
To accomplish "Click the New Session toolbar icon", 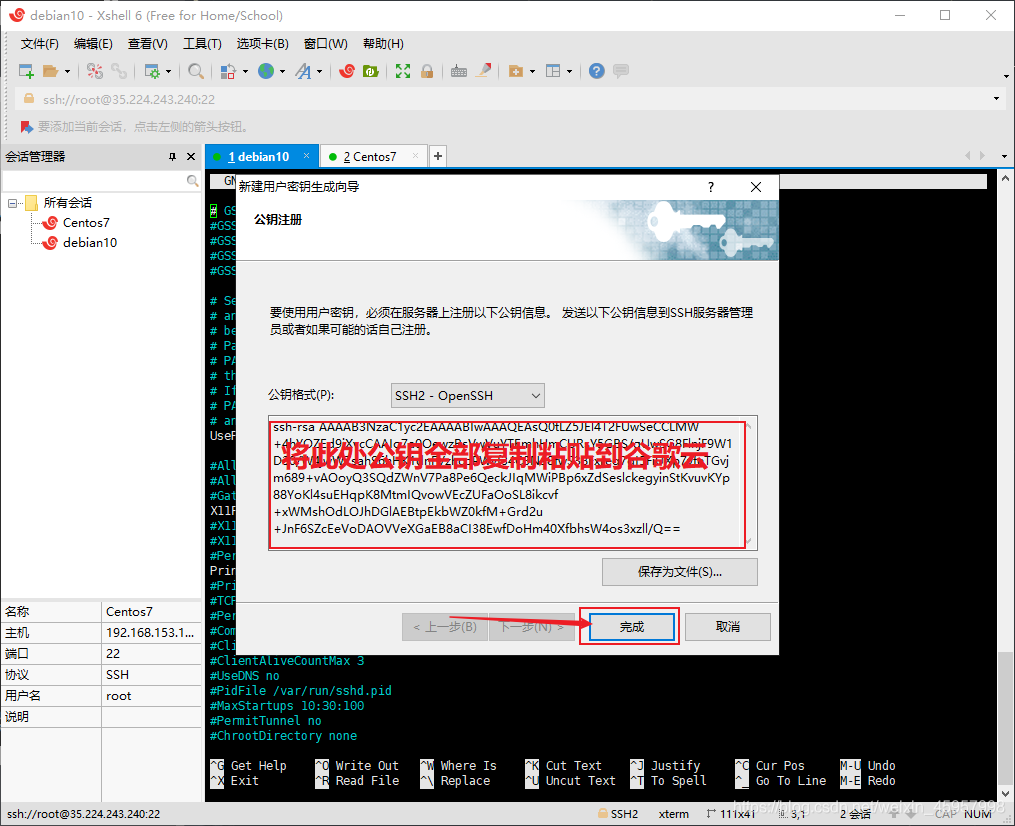I will click(26, 71).
